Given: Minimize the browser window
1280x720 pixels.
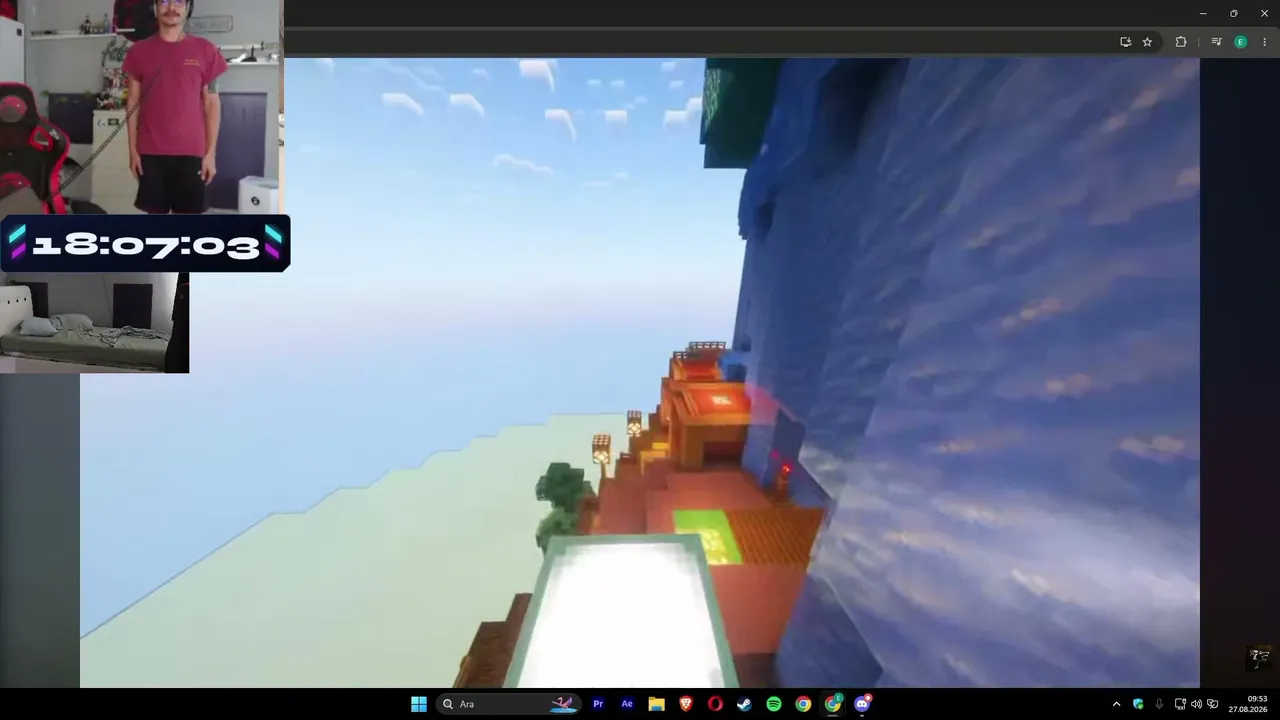Looking at the screenshot, I should pyautogui.click(x=1203, y=13).
